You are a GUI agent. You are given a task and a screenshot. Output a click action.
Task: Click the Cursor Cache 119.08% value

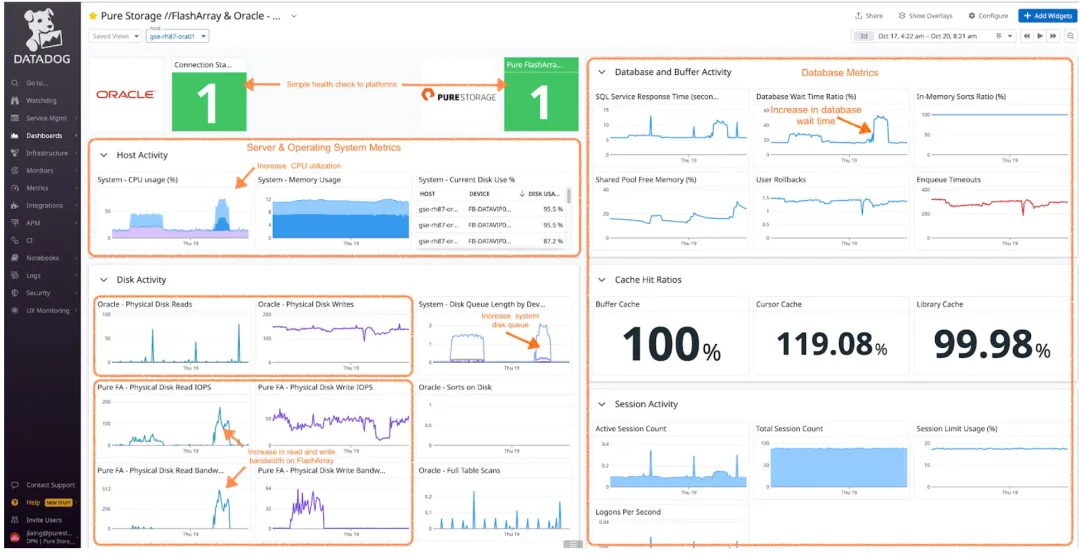pyautogui.click(x=831, y=344)
